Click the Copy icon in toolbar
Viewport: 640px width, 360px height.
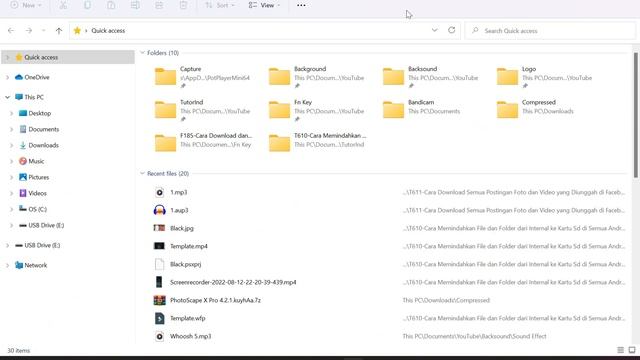pyautogui.click(x=87, y=5)
